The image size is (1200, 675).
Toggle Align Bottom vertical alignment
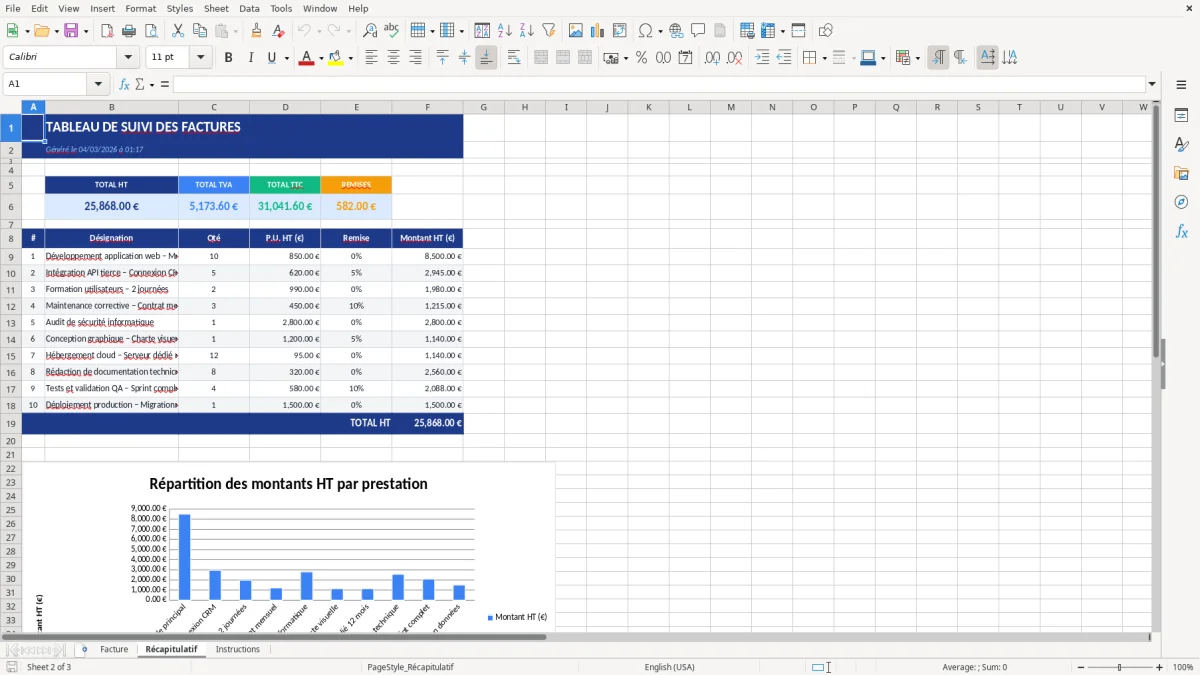point(486,58)
